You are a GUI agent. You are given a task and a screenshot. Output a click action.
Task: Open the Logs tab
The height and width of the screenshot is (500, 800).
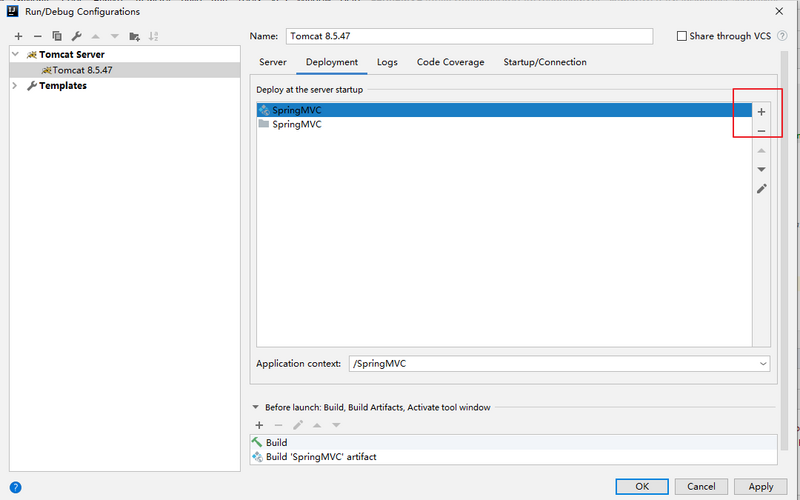point(387,62)
